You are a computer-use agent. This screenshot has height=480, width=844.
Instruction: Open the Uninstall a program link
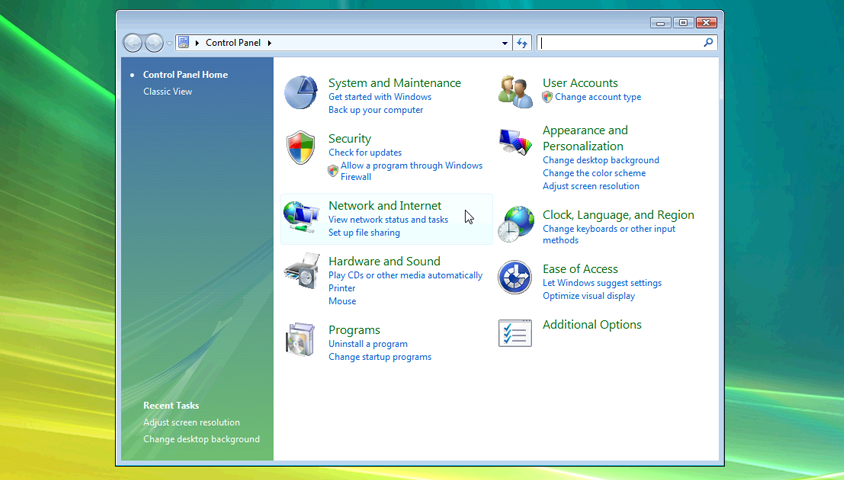[x=367, y=344]
